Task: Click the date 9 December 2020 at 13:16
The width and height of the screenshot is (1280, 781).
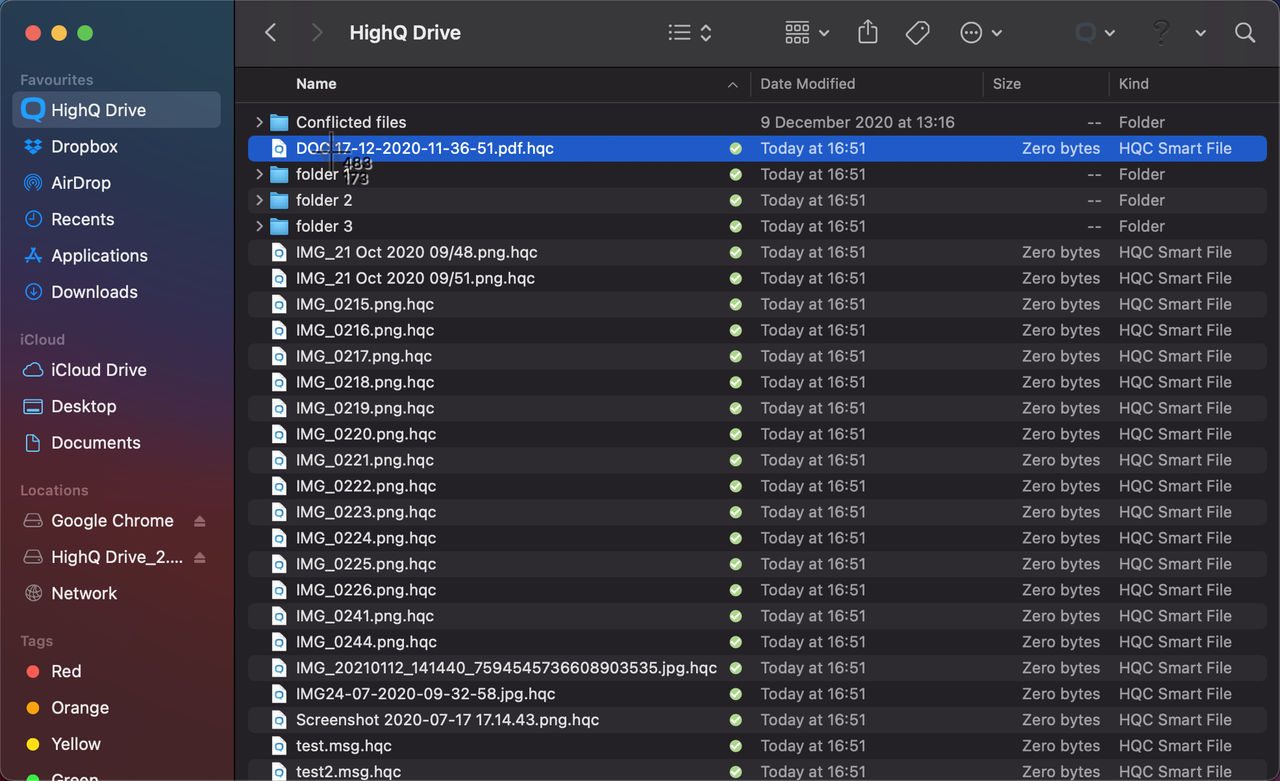Action: tap(857, 122)
